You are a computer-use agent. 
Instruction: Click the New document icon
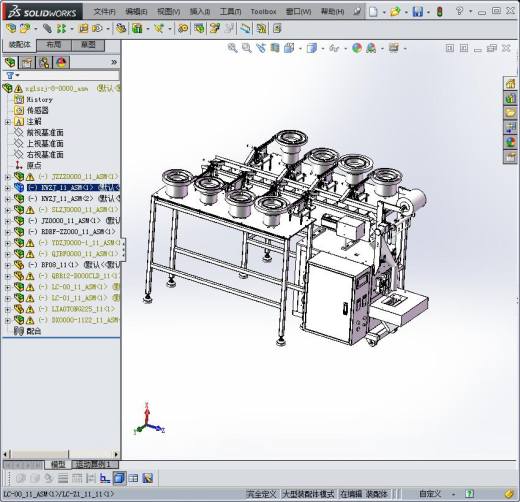point(373,12)
